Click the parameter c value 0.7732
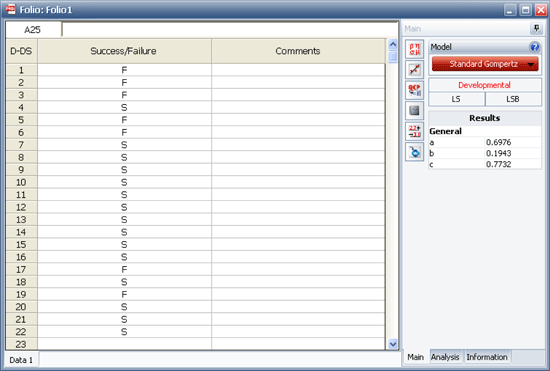The height and width of the screenshot is (371, 550). click(498, 164)
